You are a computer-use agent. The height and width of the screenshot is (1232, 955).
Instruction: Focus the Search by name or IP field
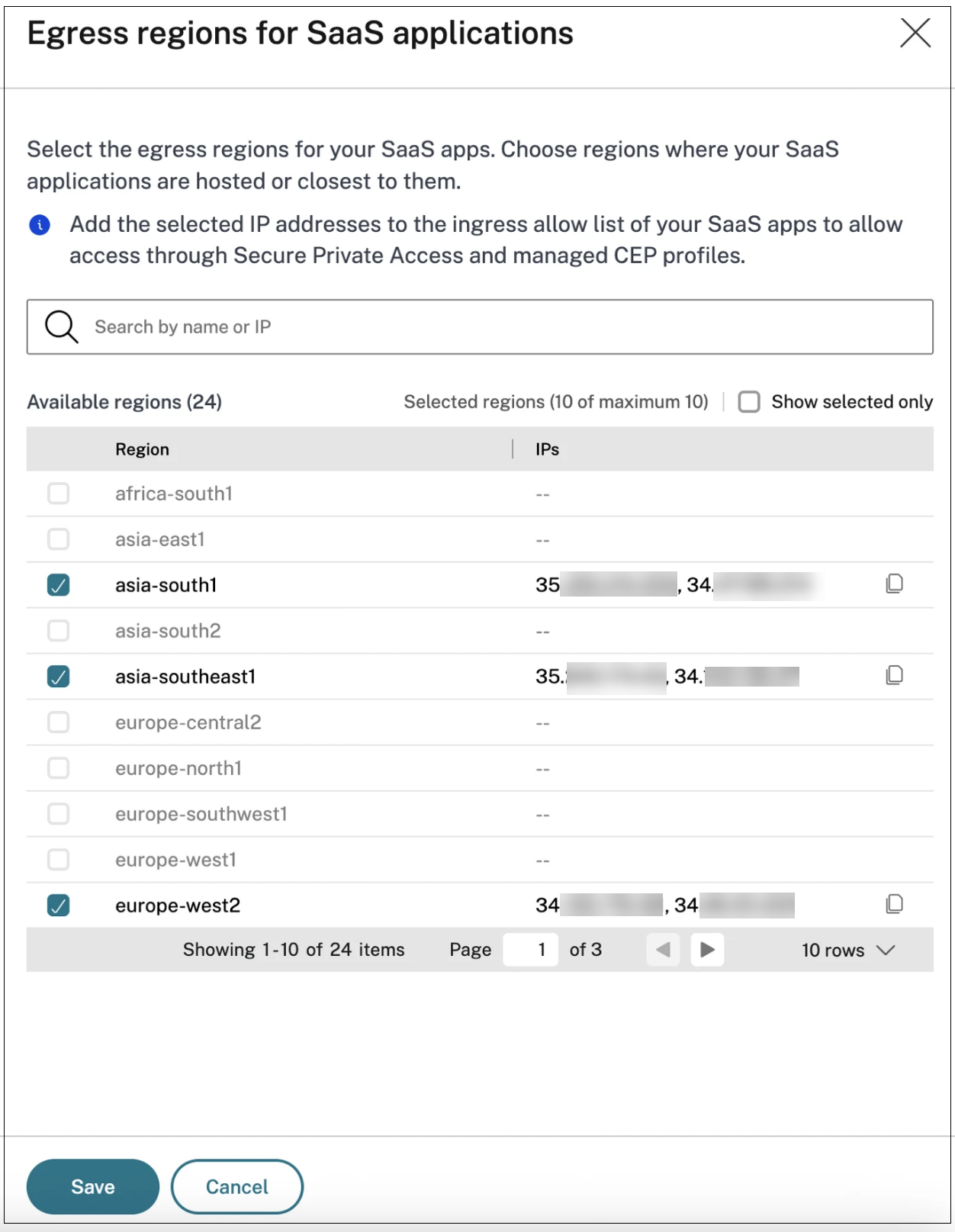(480, 326)
